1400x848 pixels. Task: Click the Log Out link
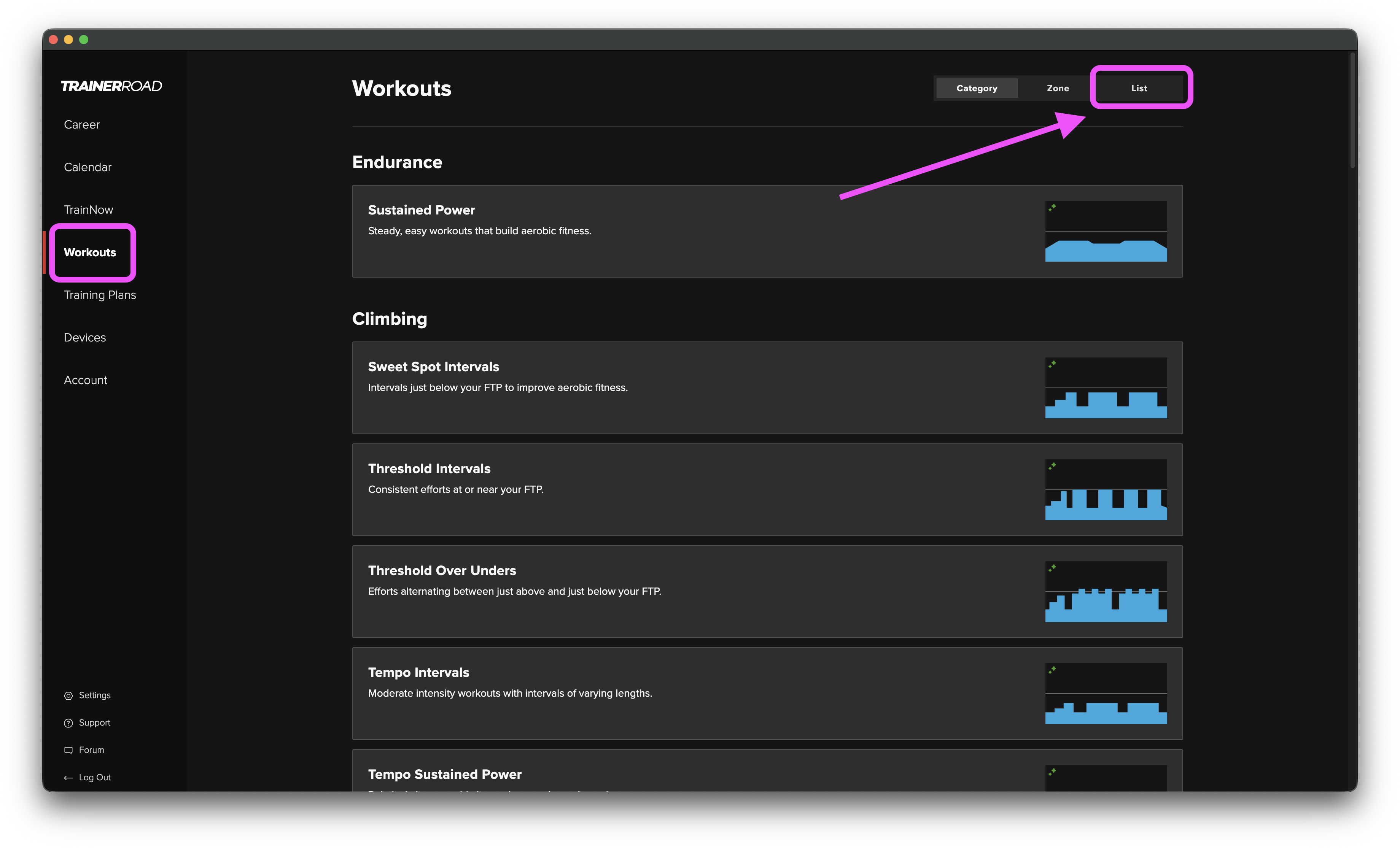(x=95, y=777)
